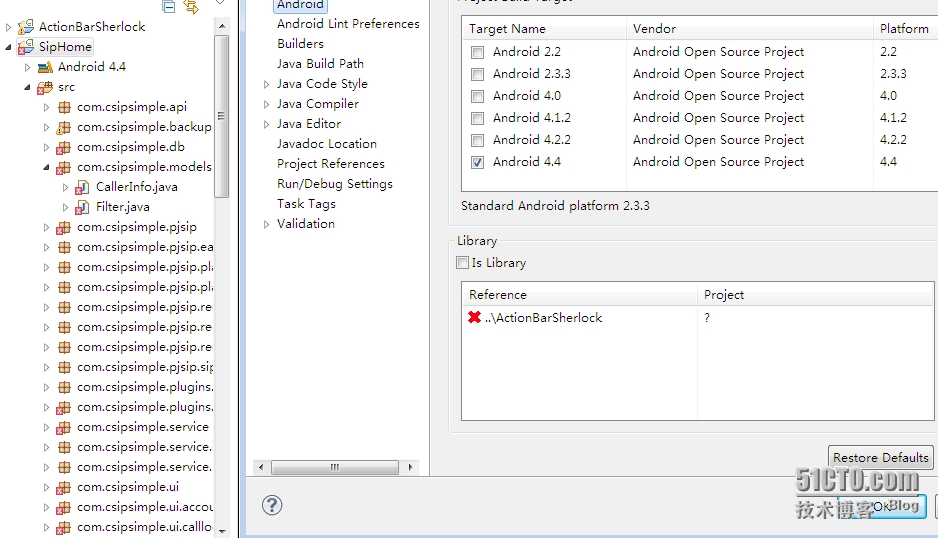Expand the ActionBarSherlock project node

tap(8, 27)
